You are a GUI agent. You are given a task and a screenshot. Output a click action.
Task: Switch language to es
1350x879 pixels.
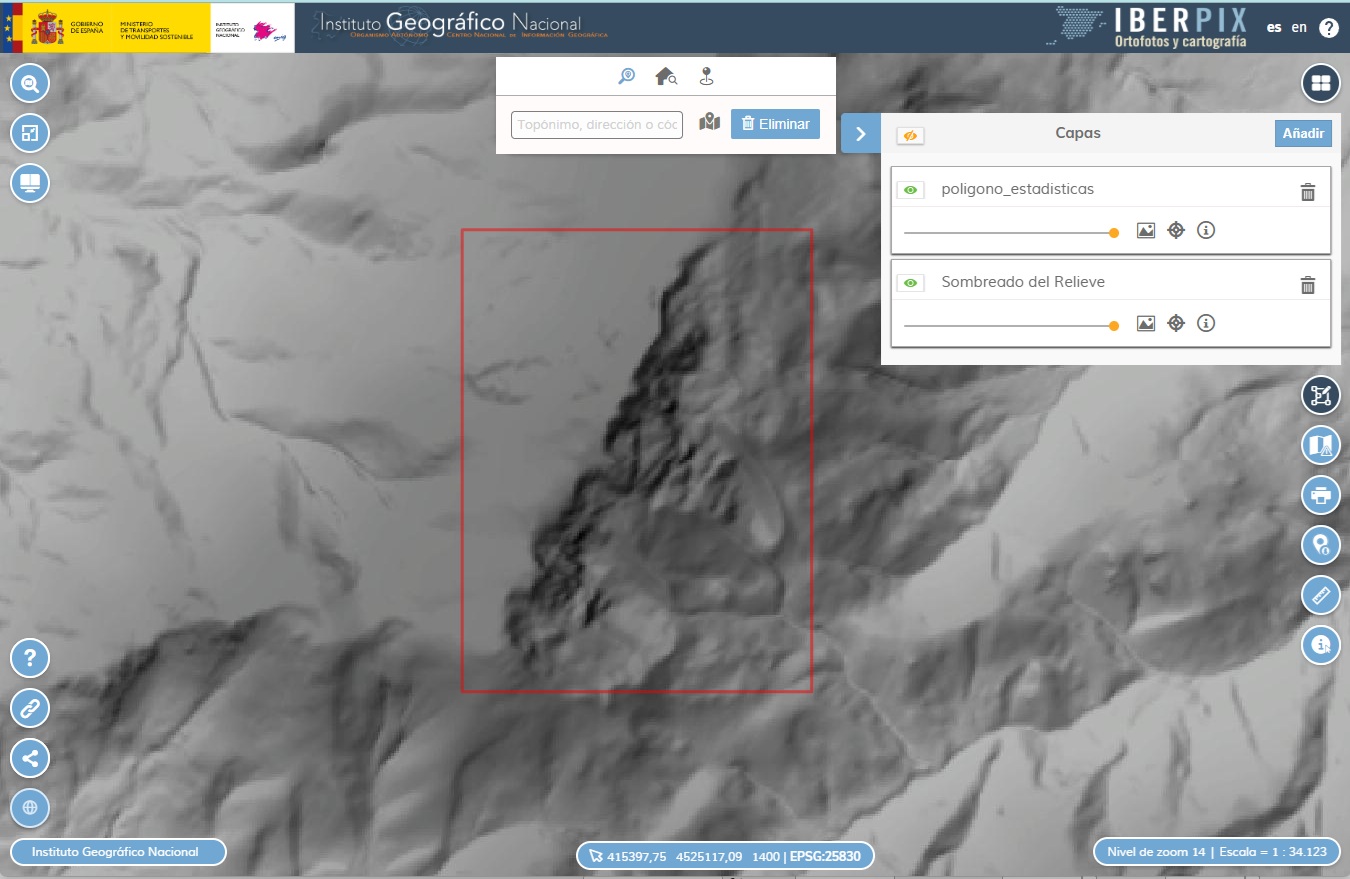click(1274, 27)
